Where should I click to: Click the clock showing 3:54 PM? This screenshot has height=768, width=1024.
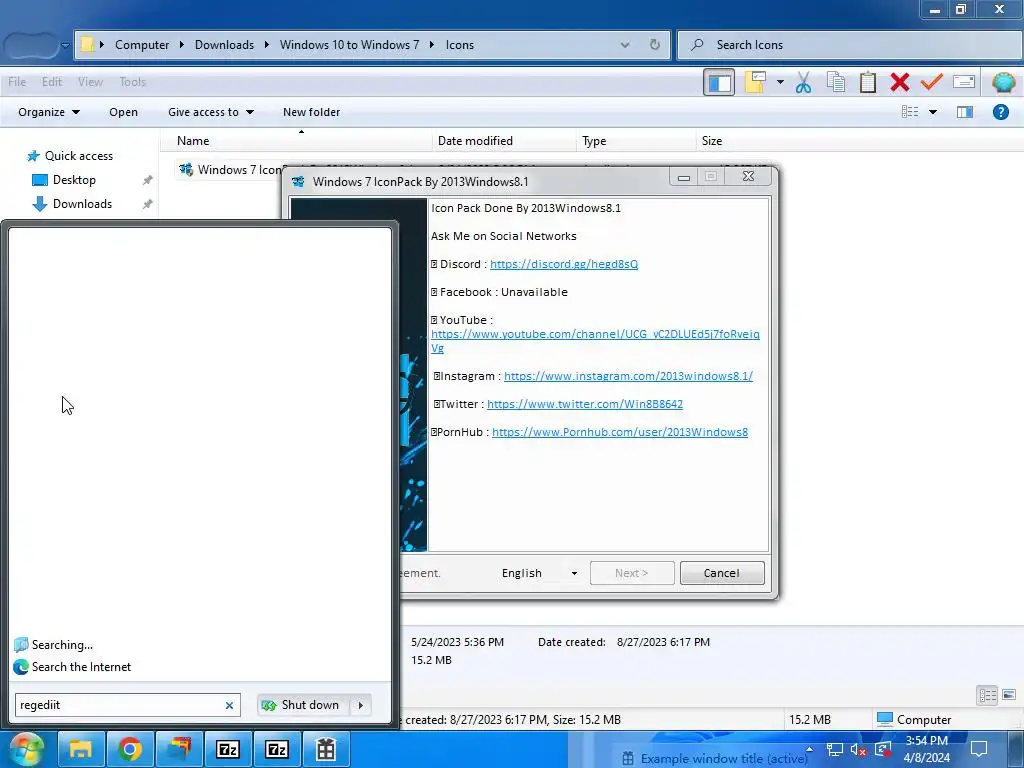click(x=926, y=749)
